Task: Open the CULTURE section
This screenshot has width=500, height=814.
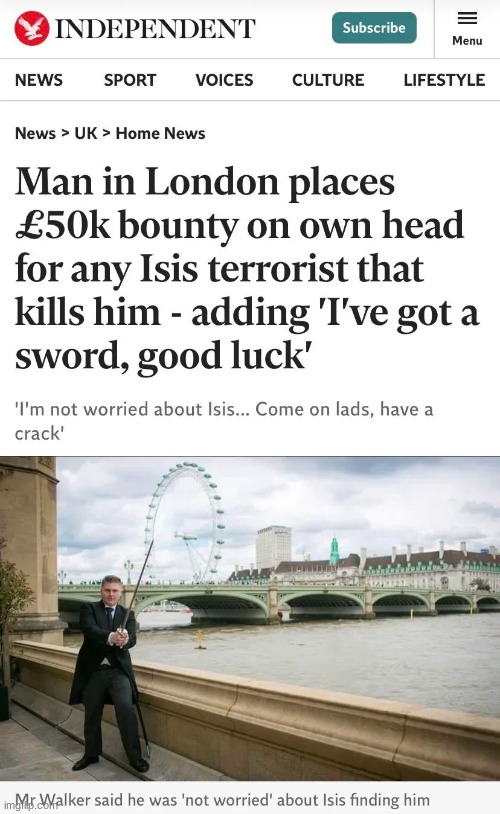Action: click(x=328, y=80)
